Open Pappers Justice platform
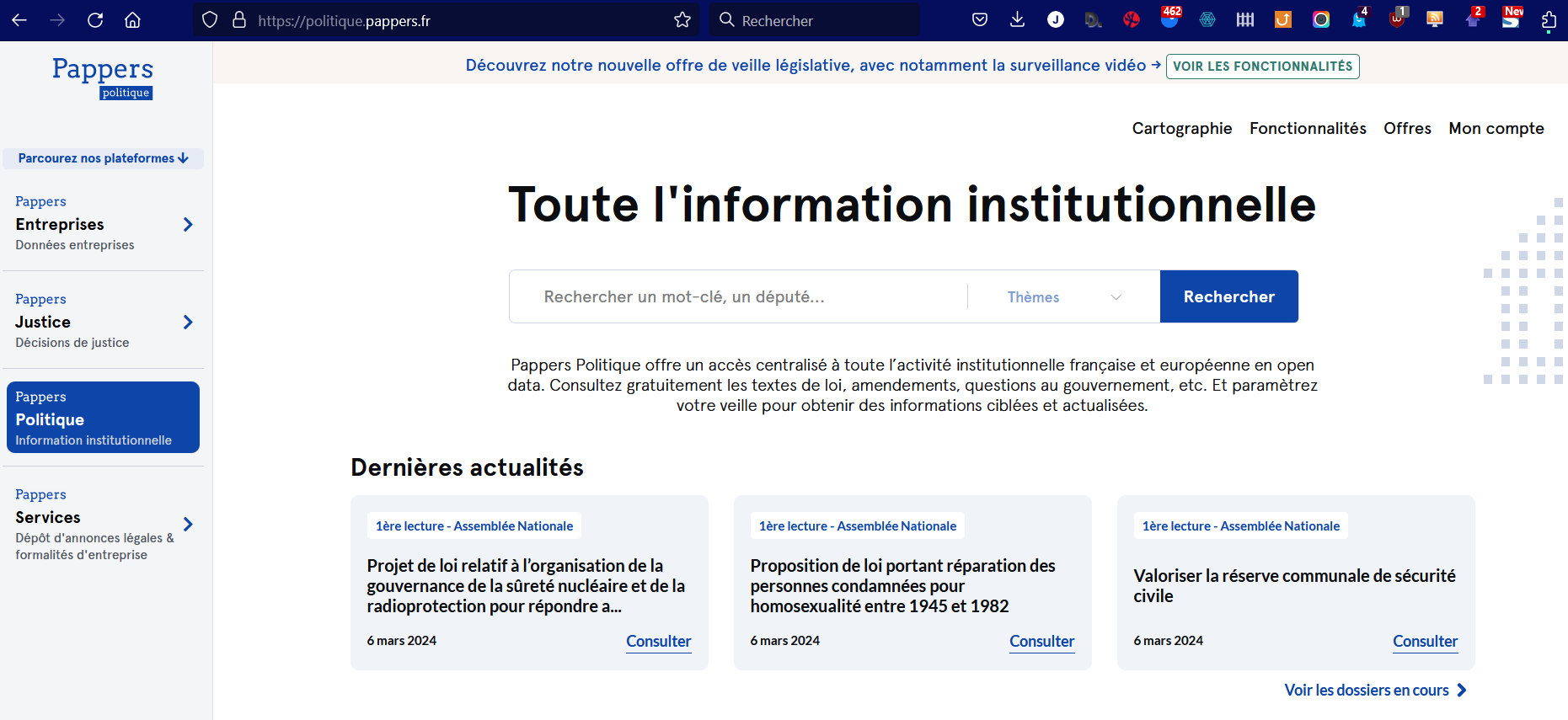This screenshot has width=1568, height=720. pos(103,321)
